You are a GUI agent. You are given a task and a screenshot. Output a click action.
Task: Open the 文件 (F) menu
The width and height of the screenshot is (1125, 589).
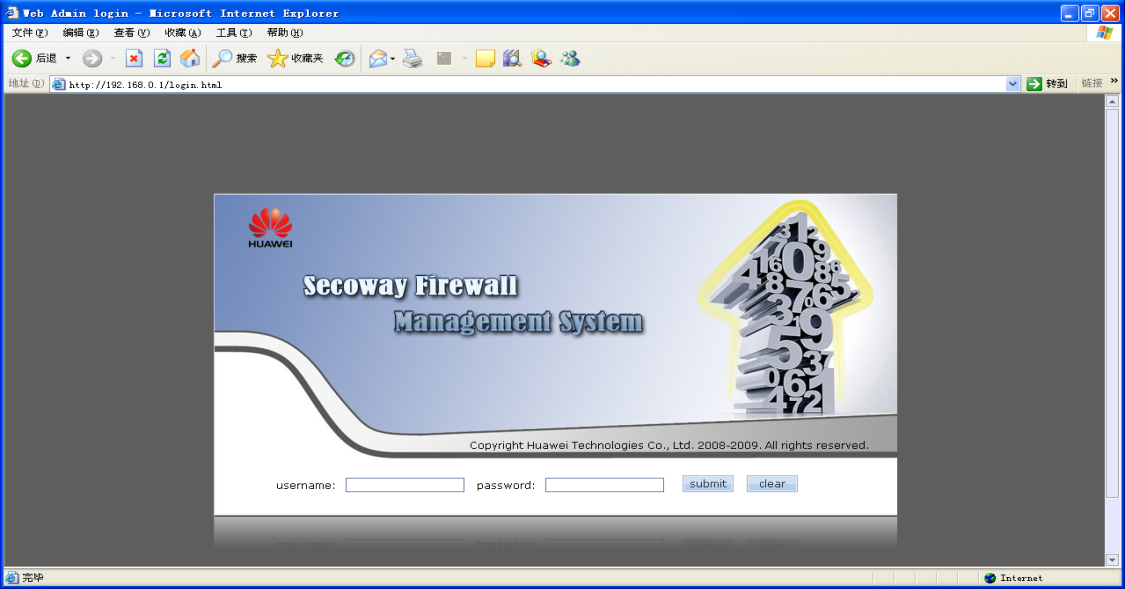[x=29, y=33]
